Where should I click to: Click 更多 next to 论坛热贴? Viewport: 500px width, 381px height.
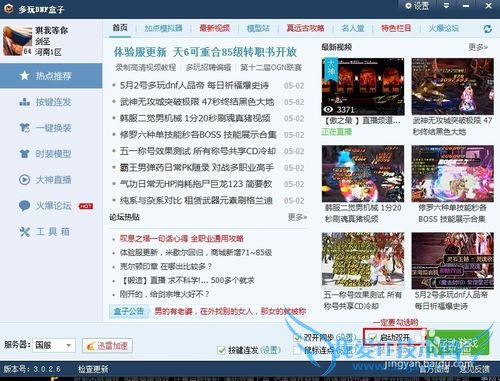point(297,217)
